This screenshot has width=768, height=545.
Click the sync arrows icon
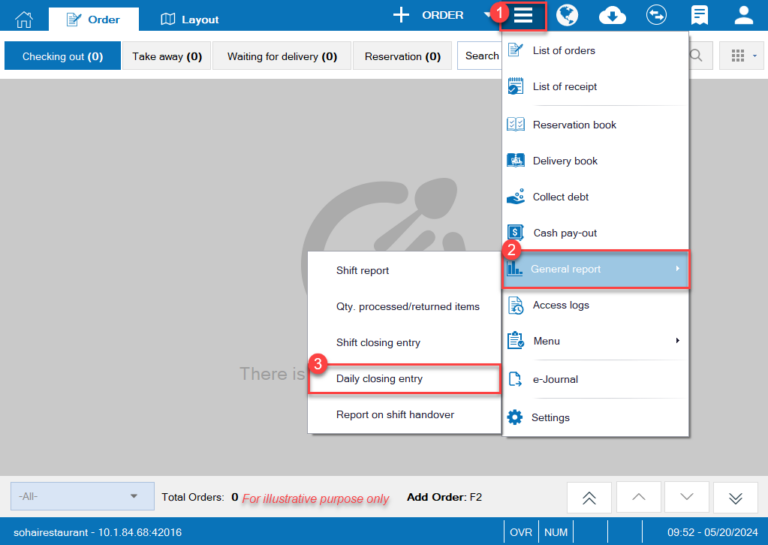click(x=657, y=16)
